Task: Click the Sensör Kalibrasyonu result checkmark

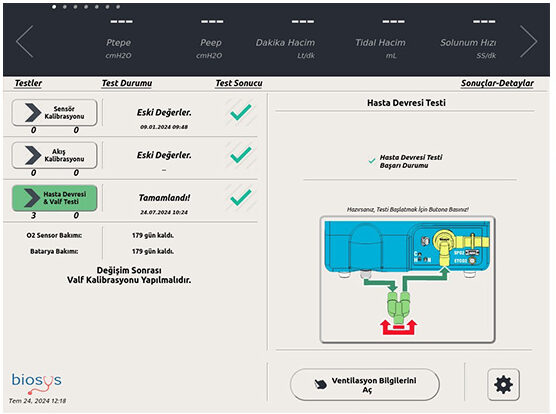Action: pos(241,112)
